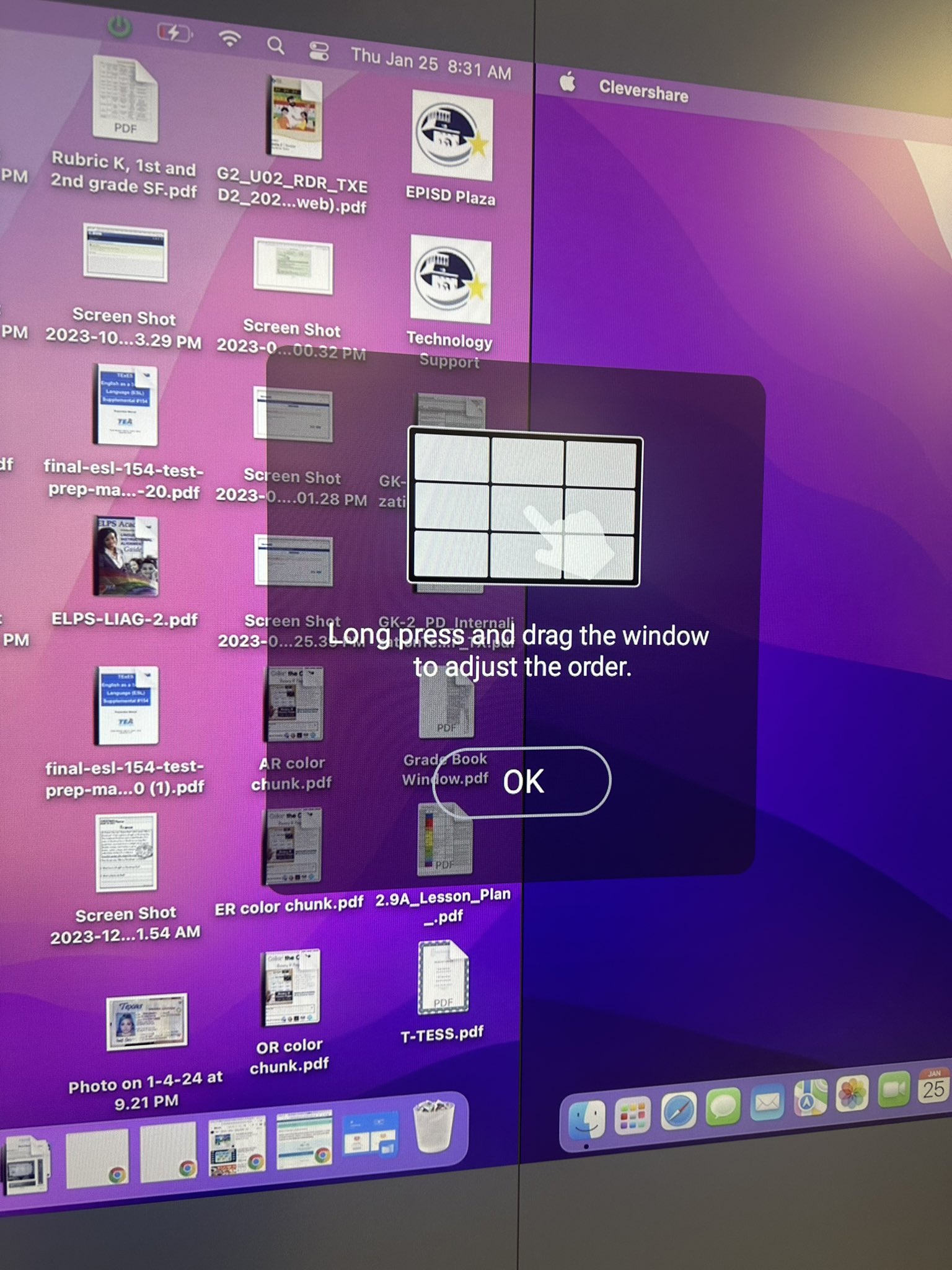Select OR color chunk.pdf icon
This screenshot has width=952, height=1270.
[291, 987]
